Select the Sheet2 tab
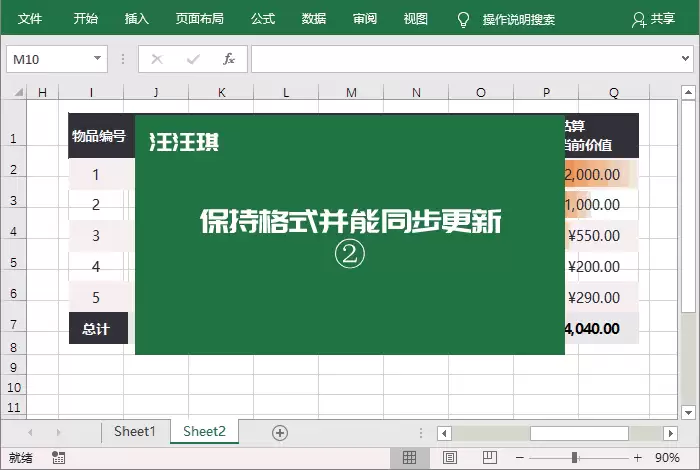 click(x=204, y=431)
